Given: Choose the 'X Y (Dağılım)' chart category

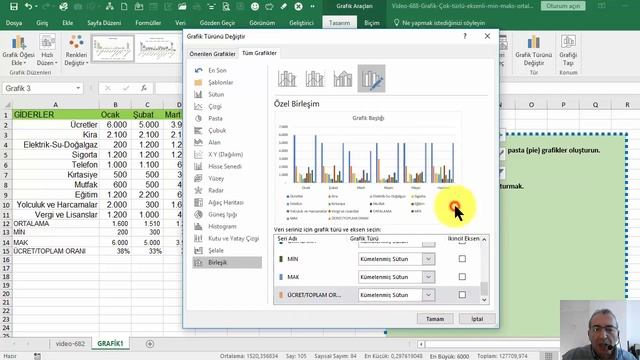Looking at the screenshot, I should pyautogui.click(x=227, y=154).
